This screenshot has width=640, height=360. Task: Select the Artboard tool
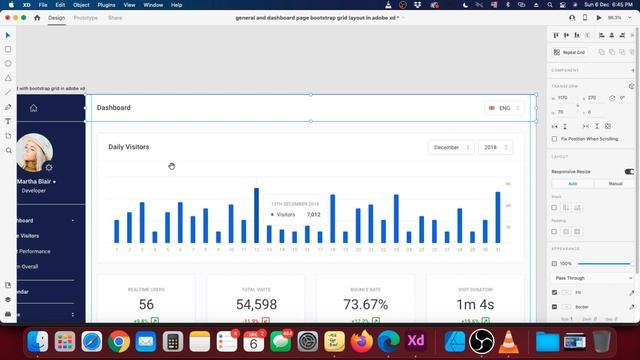point(8,136)
